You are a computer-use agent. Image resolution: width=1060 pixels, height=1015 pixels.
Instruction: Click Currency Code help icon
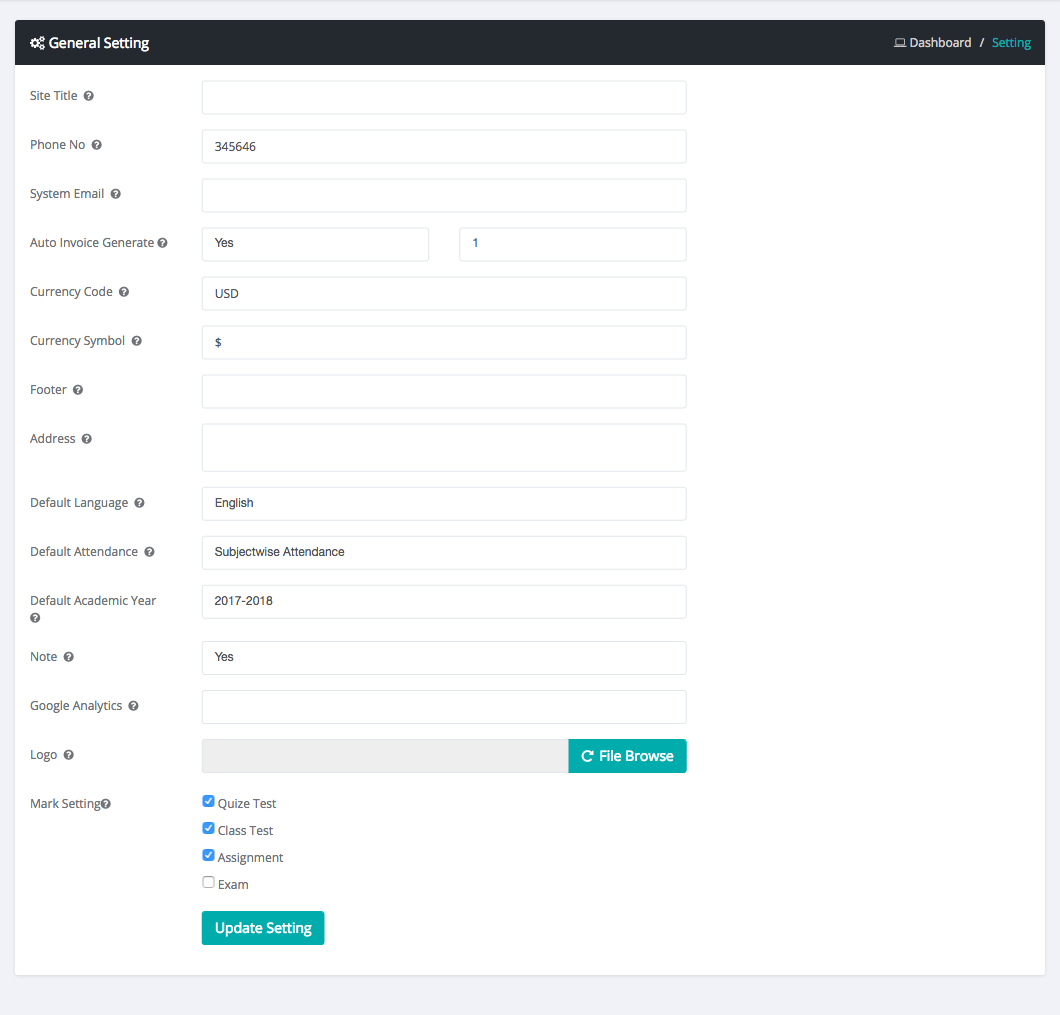[x=124, y=292]
